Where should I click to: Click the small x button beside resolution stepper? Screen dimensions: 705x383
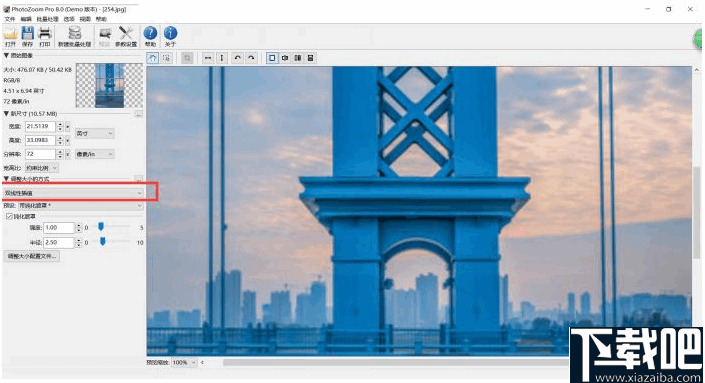68,154
